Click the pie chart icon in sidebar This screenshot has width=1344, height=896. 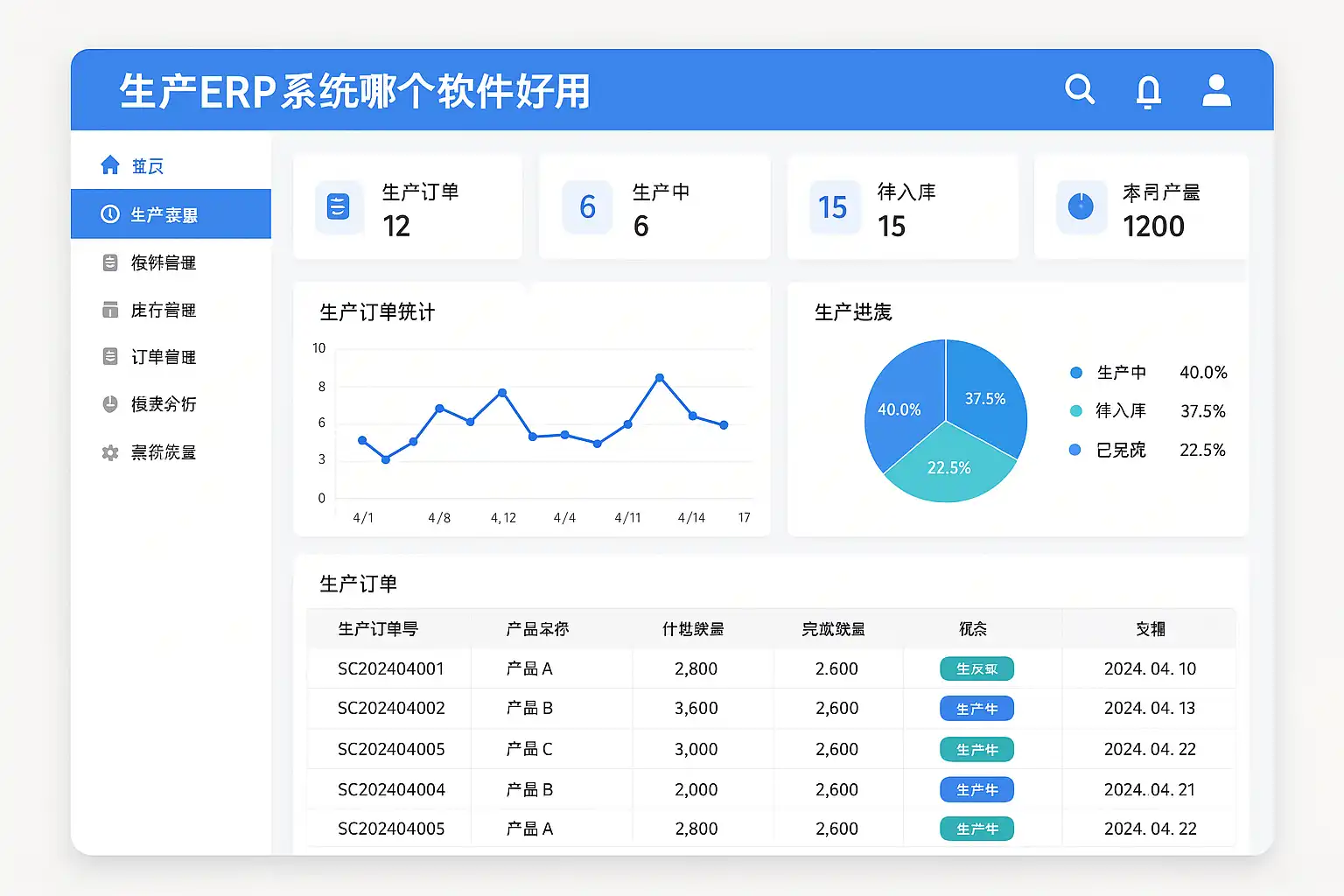(x=110, y=404)
